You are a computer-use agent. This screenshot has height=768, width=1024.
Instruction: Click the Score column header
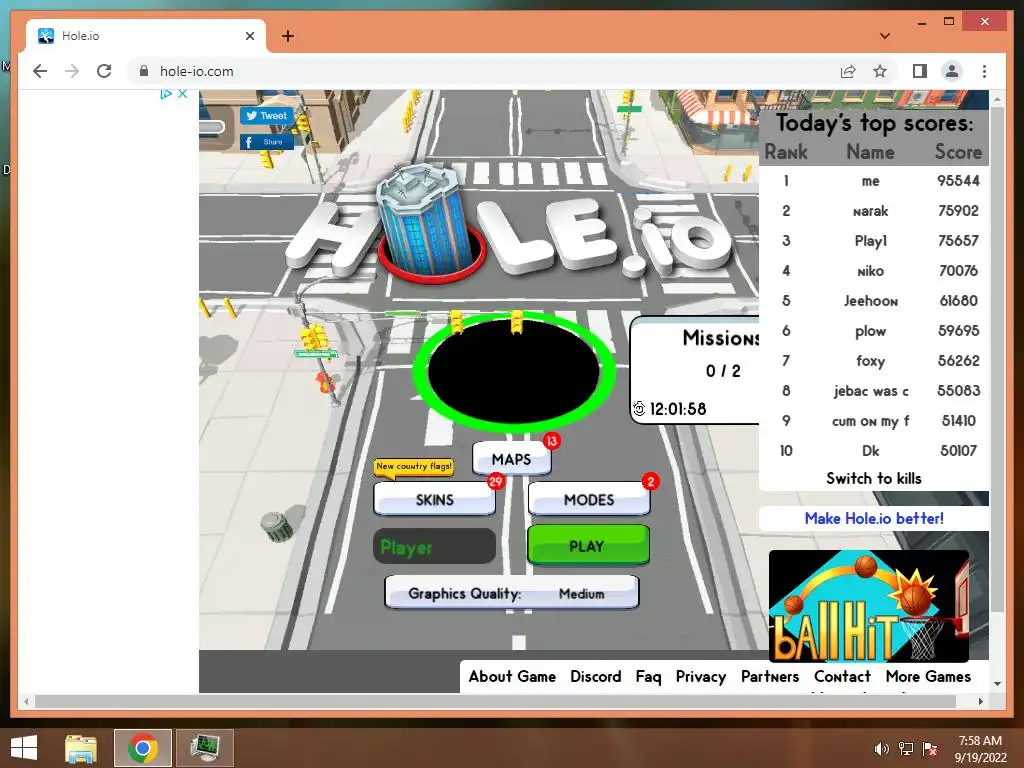pyautogui.click(x=958, y=152)
